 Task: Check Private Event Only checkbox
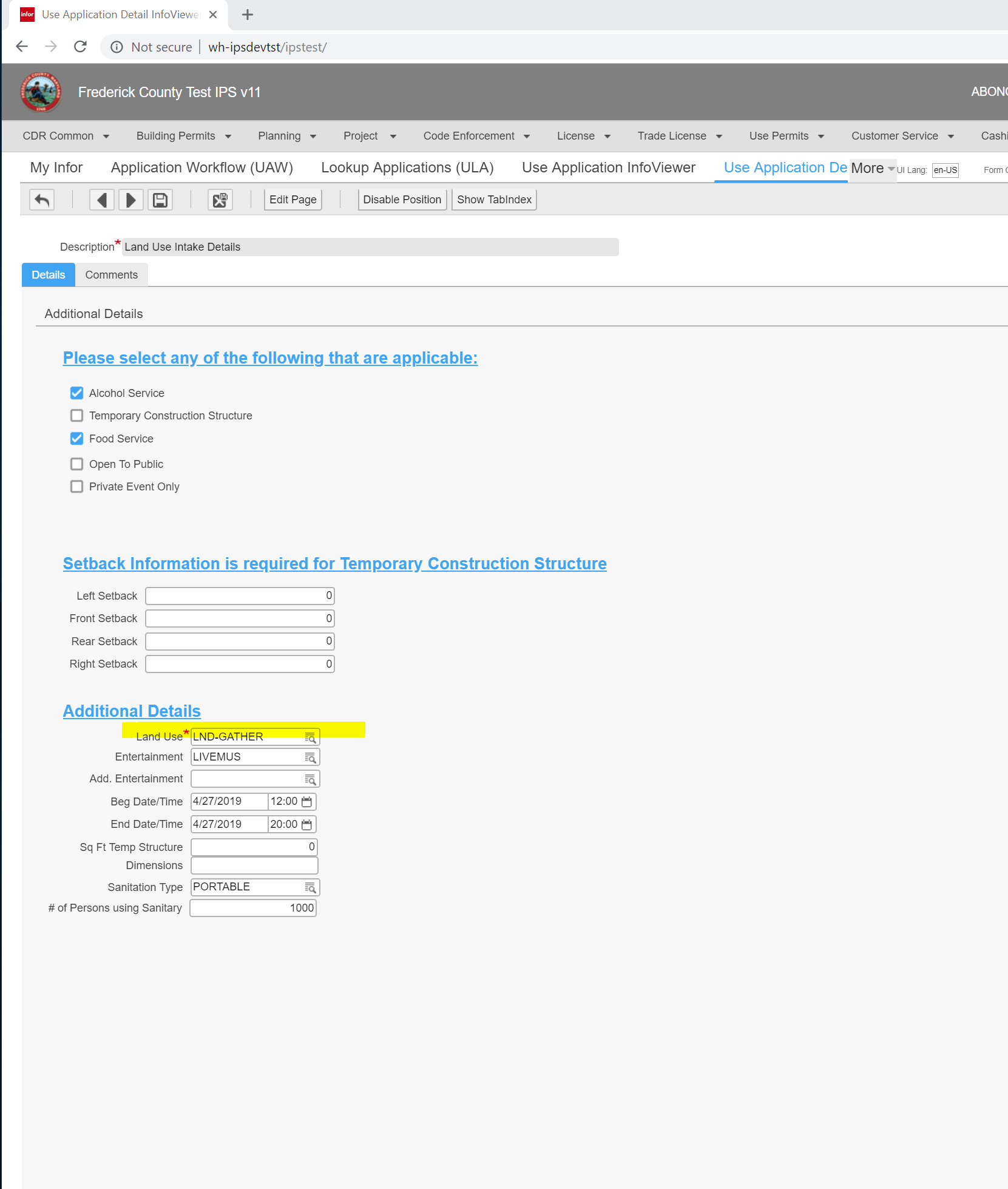(x=76, y=487)
